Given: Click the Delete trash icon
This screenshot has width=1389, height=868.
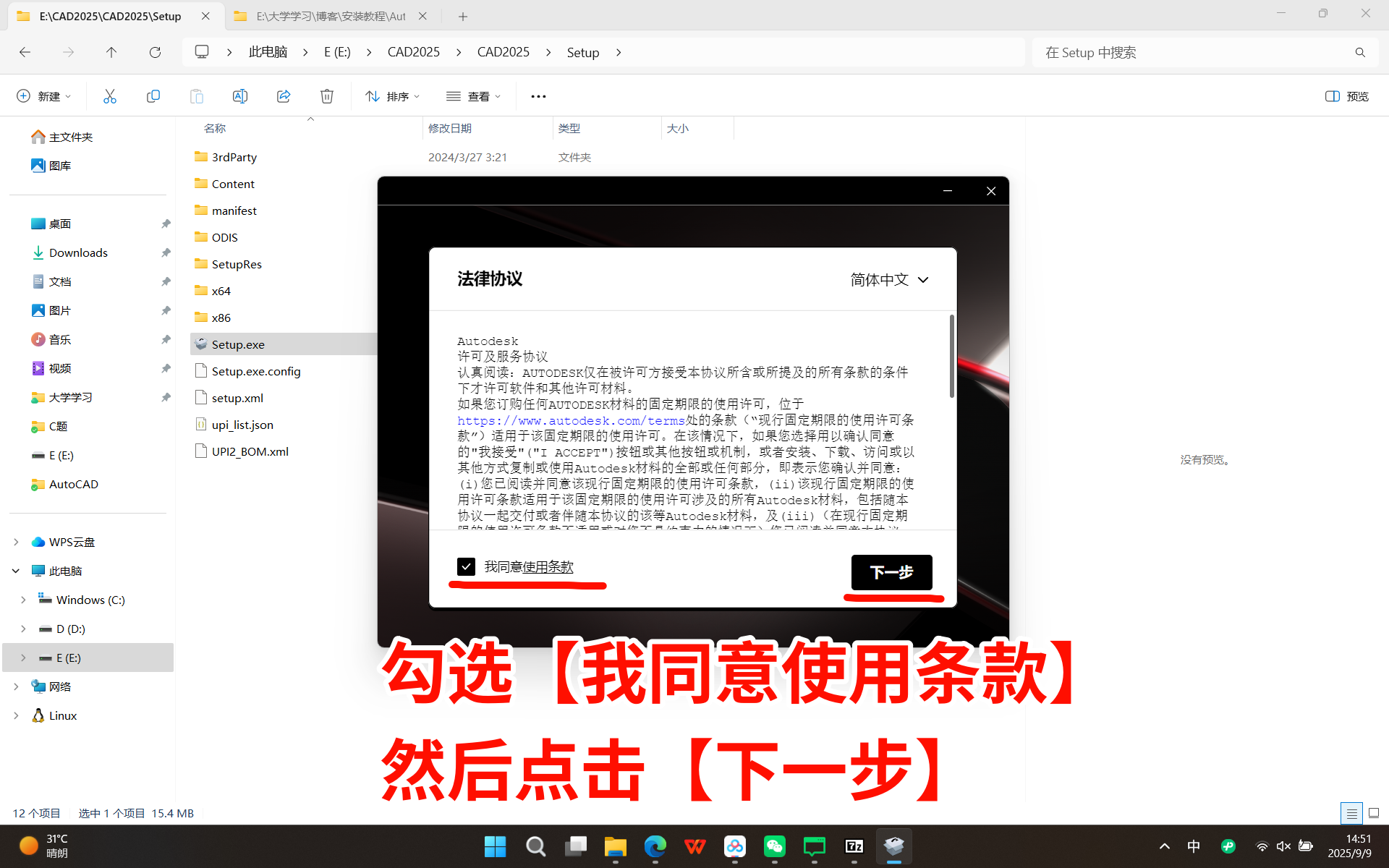Looking at the screenshot, I should click(327, 96).
